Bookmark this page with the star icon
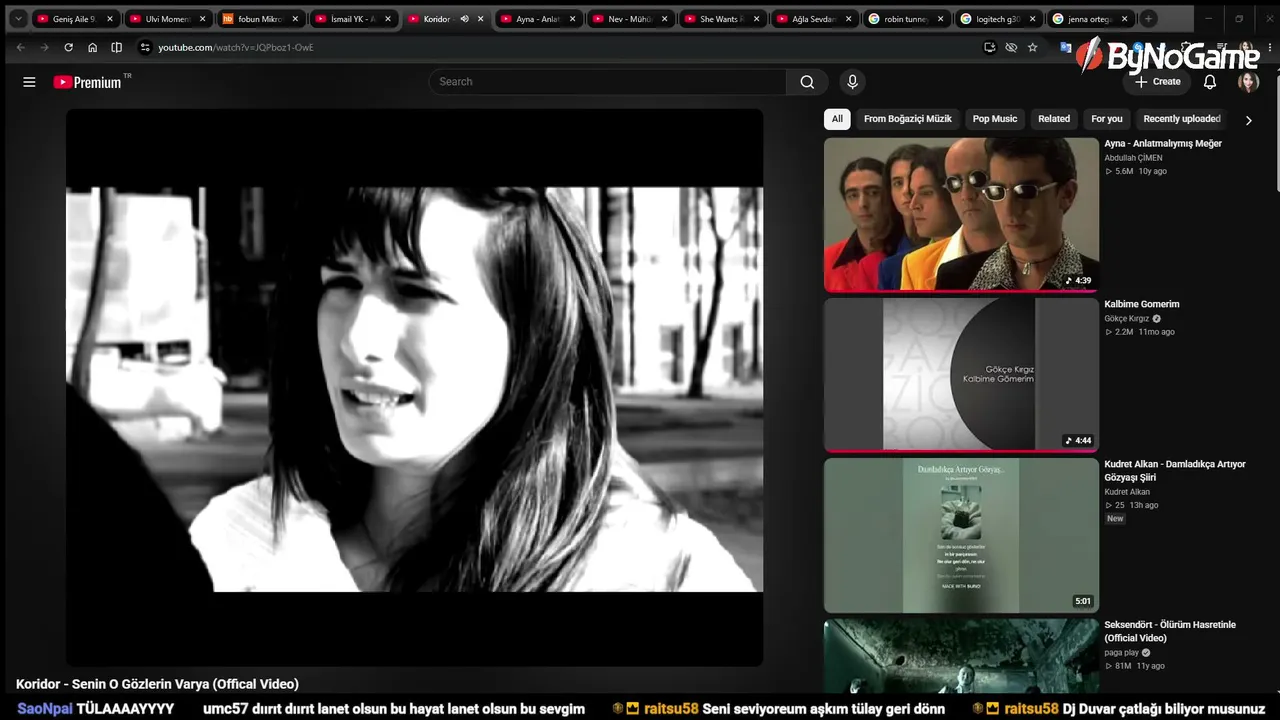The width and height of the screenshot is (1280, 720). pos(1032,47)
